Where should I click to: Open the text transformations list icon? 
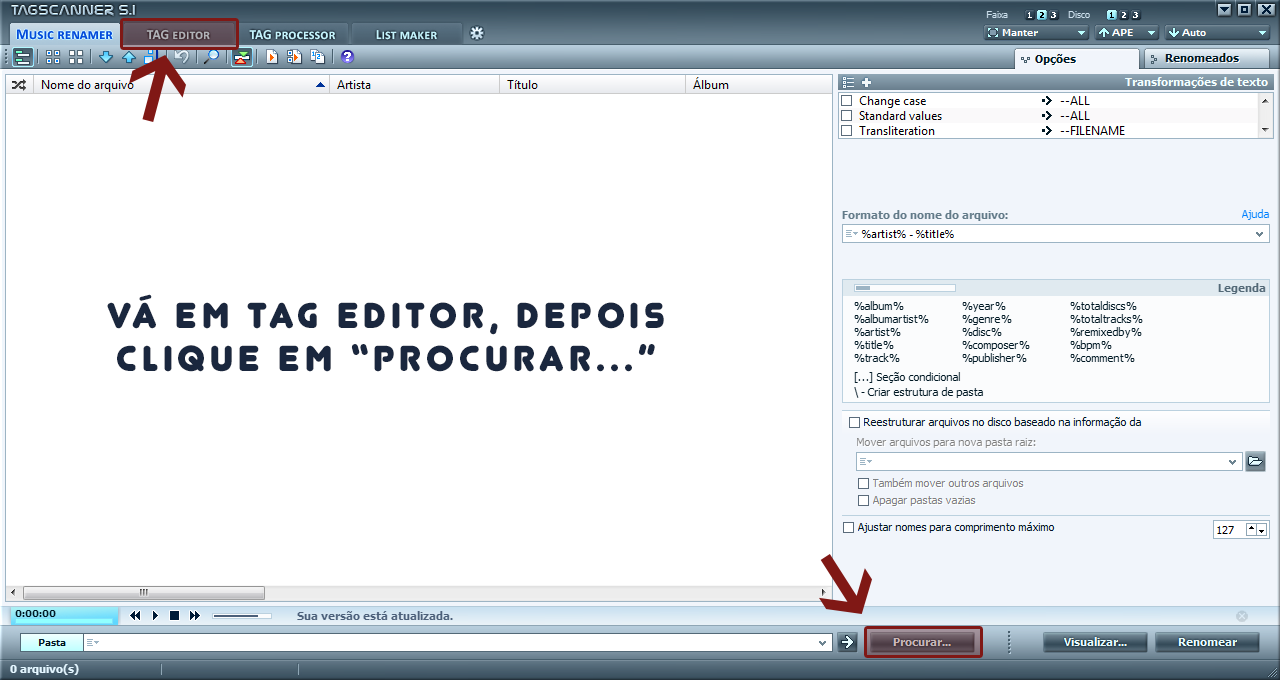[x=847, y=82]
